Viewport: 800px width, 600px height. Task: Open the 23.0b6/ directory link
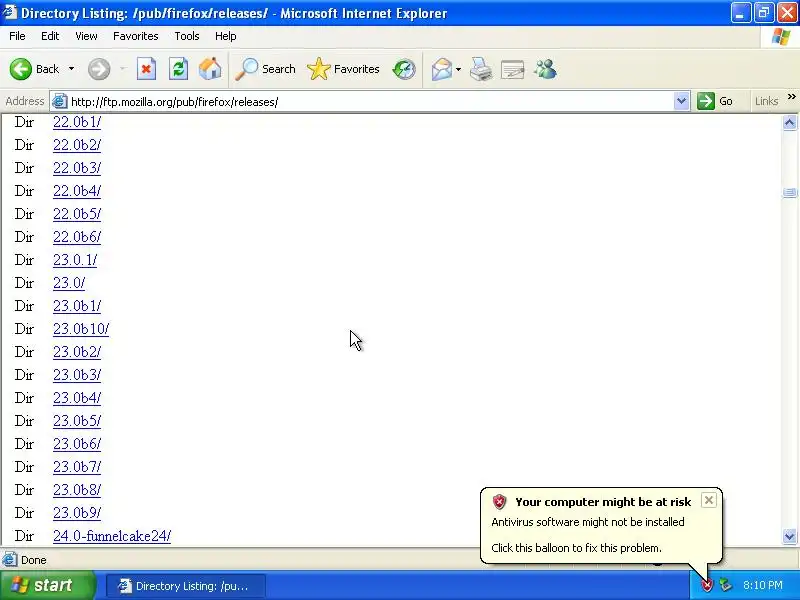[x=77, y=443]
